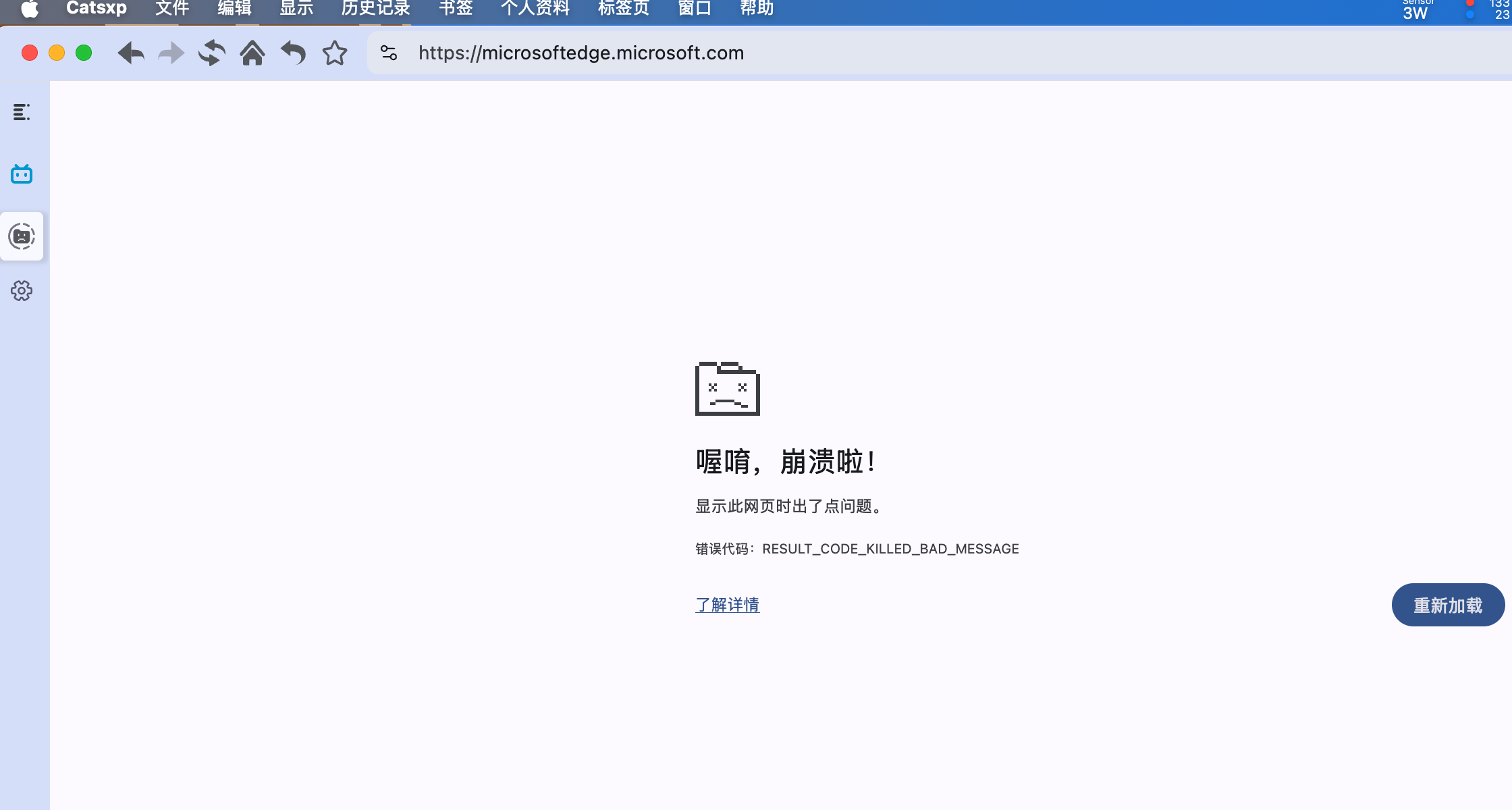1512x810 pixels.
Task: Click the undo close tab arrow
Action: click(294, 53)
